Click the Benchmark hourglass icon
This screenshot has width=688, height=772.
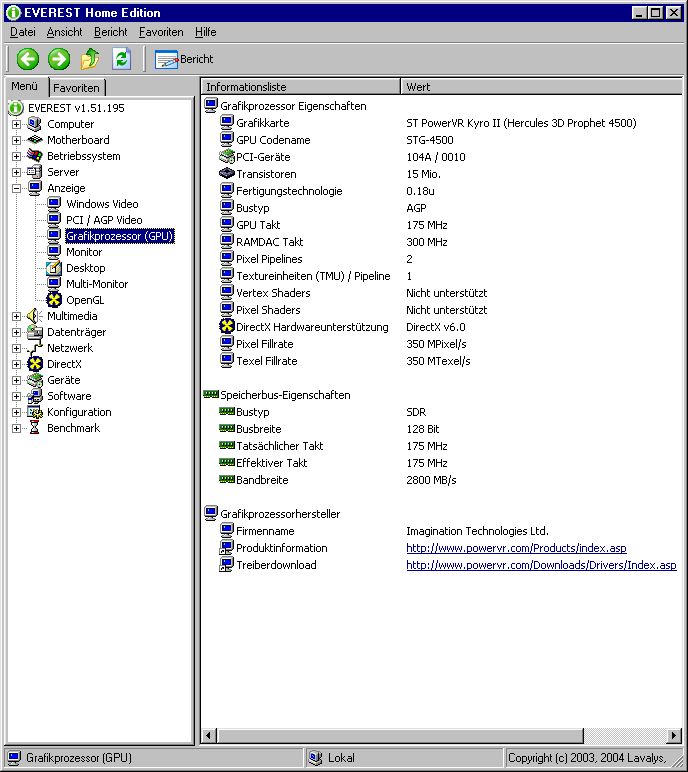[34, 428]
